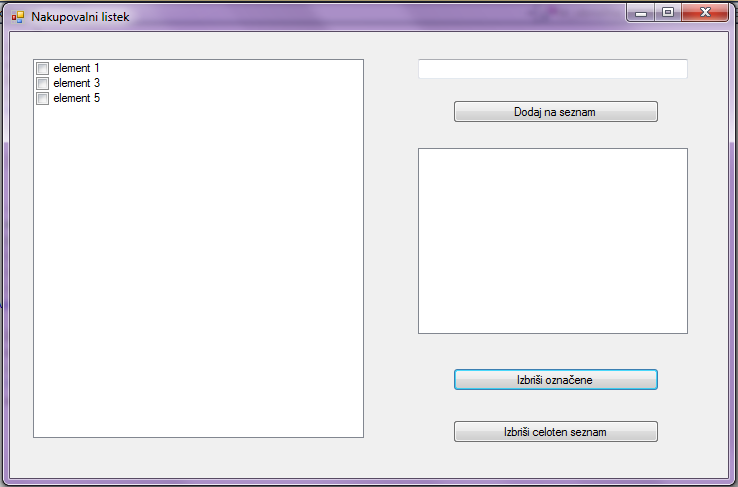This screenshot has width=738, height=487.
Task: Tick the checkbox next to element 3
Action: [42, 83]
